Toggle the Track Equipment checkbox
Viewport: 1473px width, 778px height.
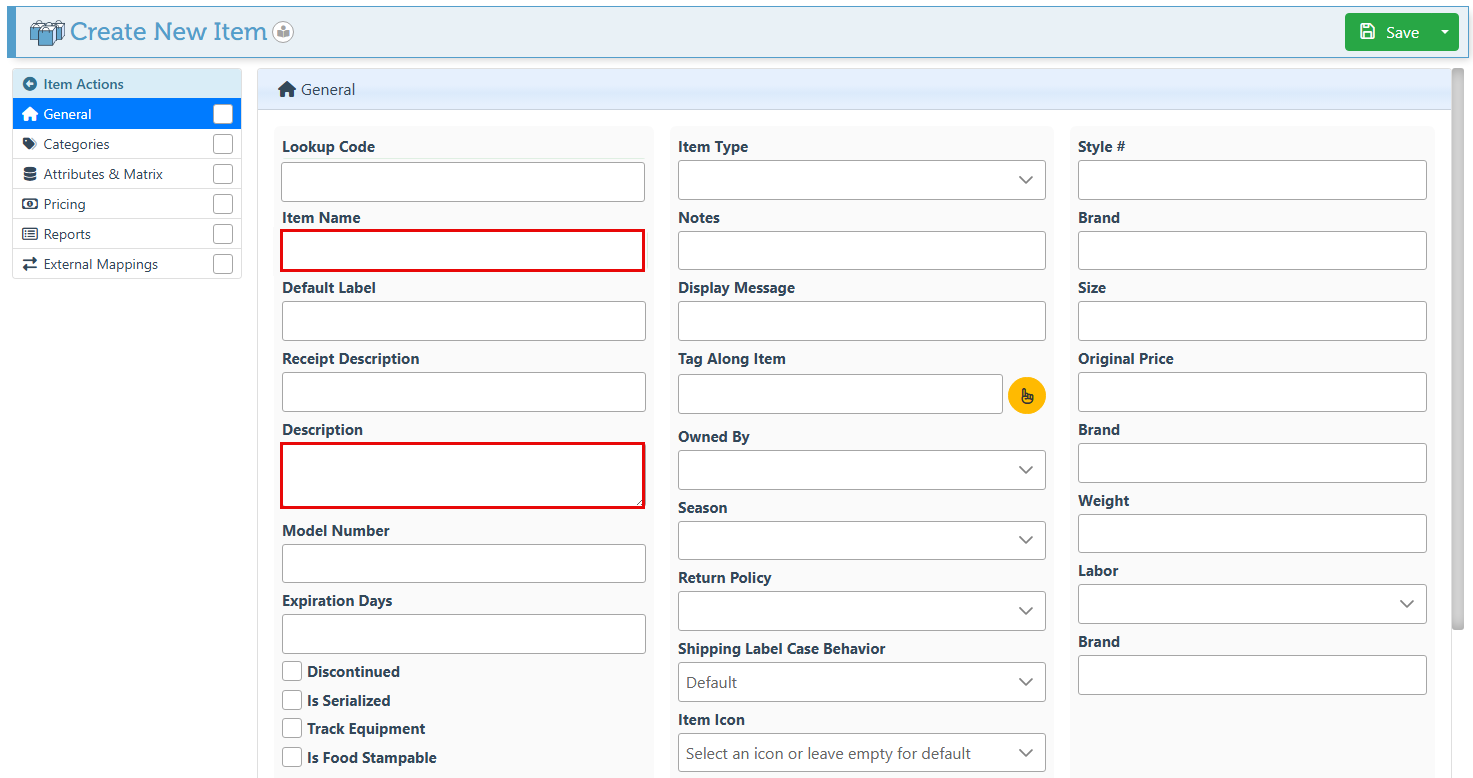coord(292,728)
